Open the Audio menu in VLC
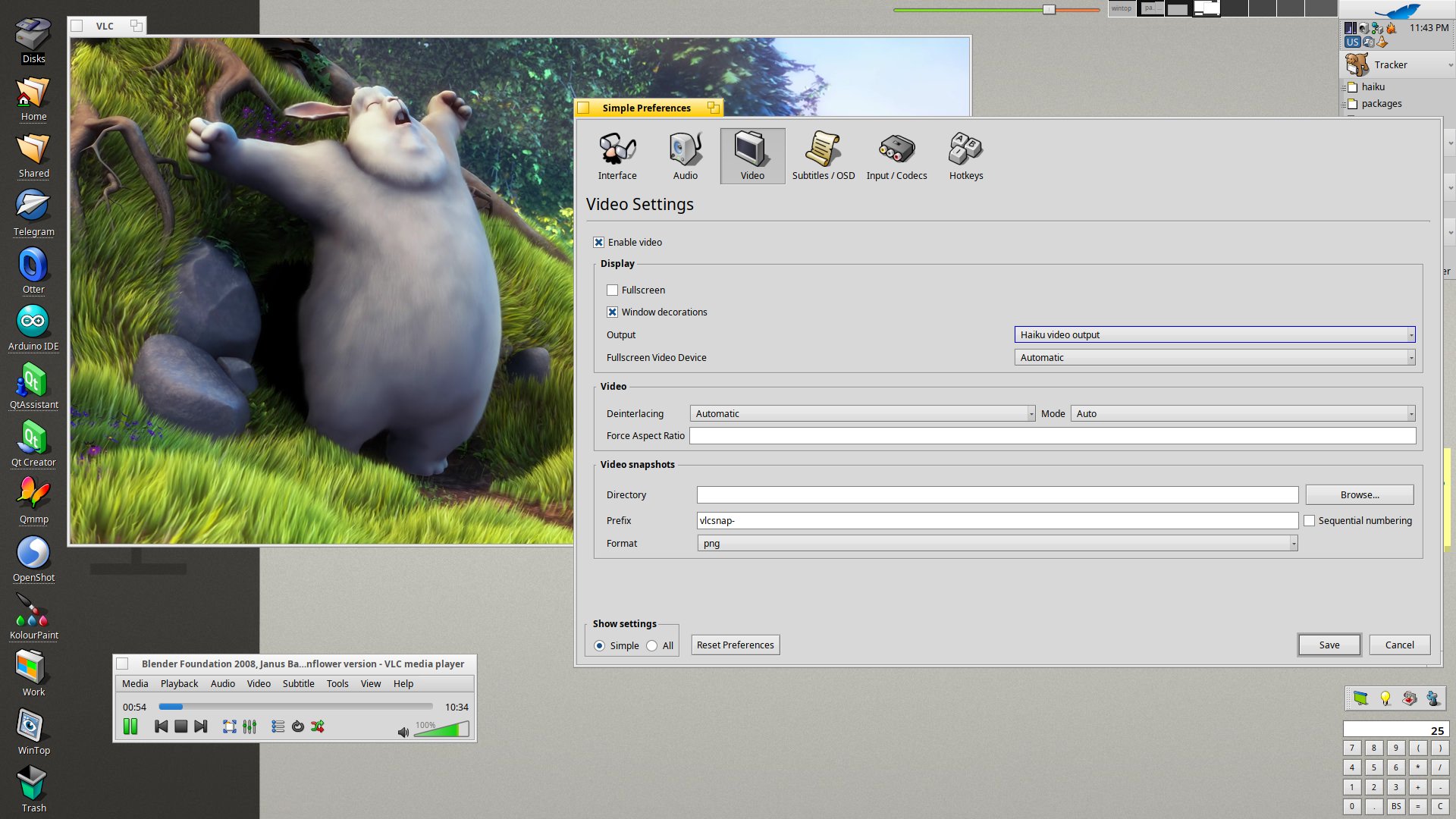 click(222, 683)
